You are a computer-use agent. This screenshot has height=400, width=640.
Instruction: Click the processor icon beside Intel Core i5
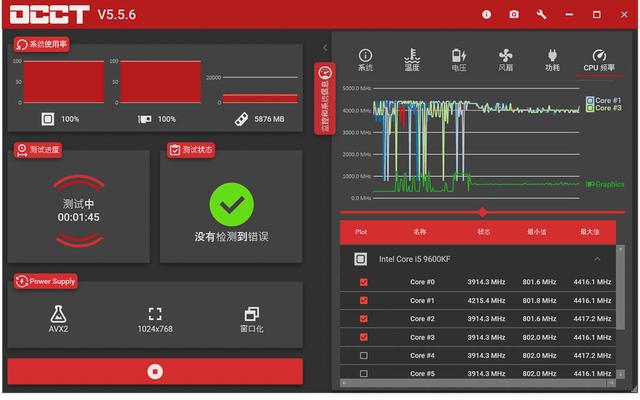[x=360, y=259]
